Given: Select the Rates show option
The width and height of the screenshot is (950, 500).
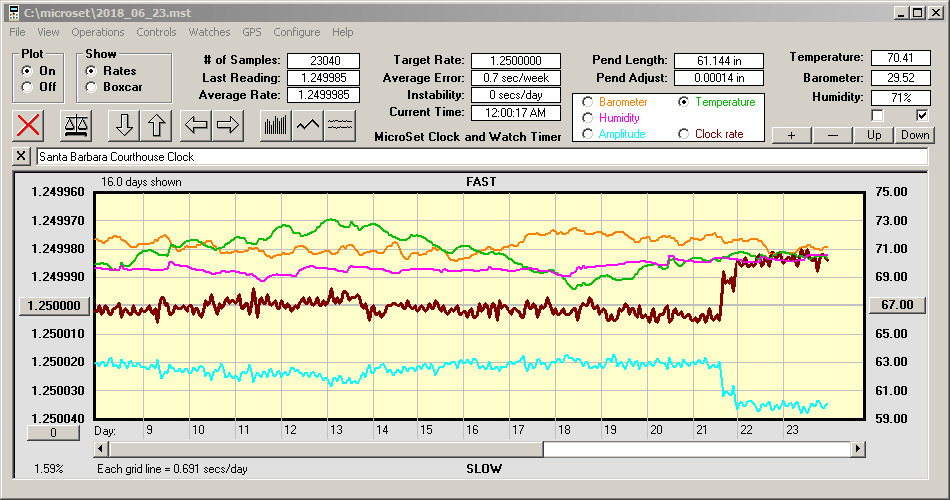Looking at the screenshot, I should [x=91, y=71].
